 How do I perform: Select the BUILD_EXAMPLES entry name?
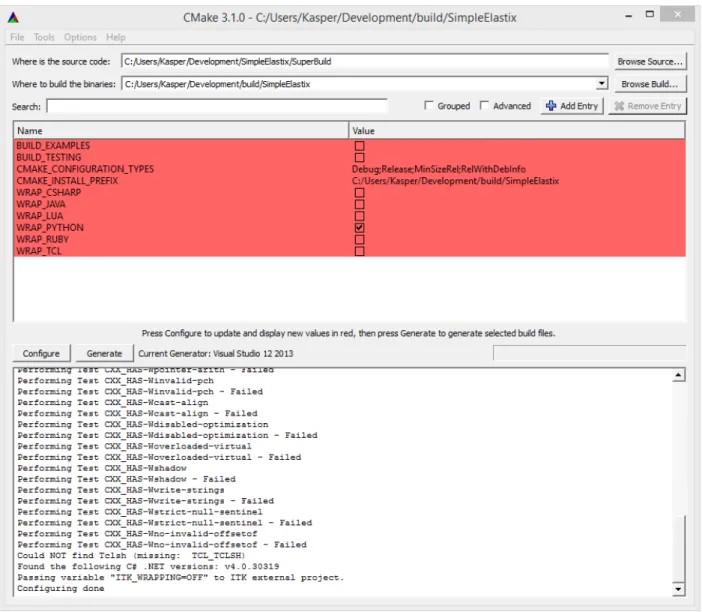(53, 146)
